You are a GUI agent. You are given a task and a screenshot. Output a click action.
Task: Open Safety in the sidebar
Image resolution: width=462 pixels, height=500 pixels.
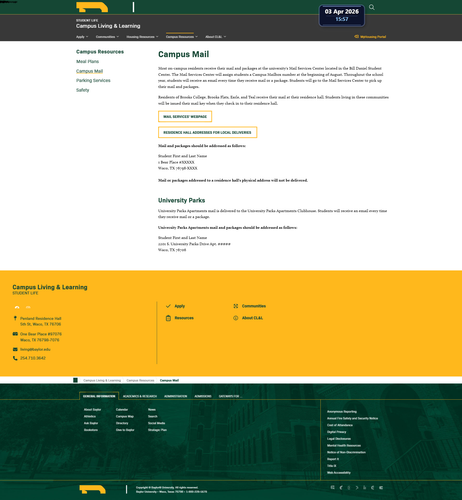[x=82, y=90]
